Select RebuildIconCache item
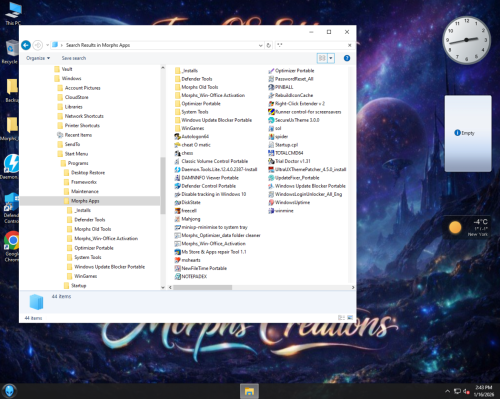Screen dimensions: 500x399 click(291, 95)
